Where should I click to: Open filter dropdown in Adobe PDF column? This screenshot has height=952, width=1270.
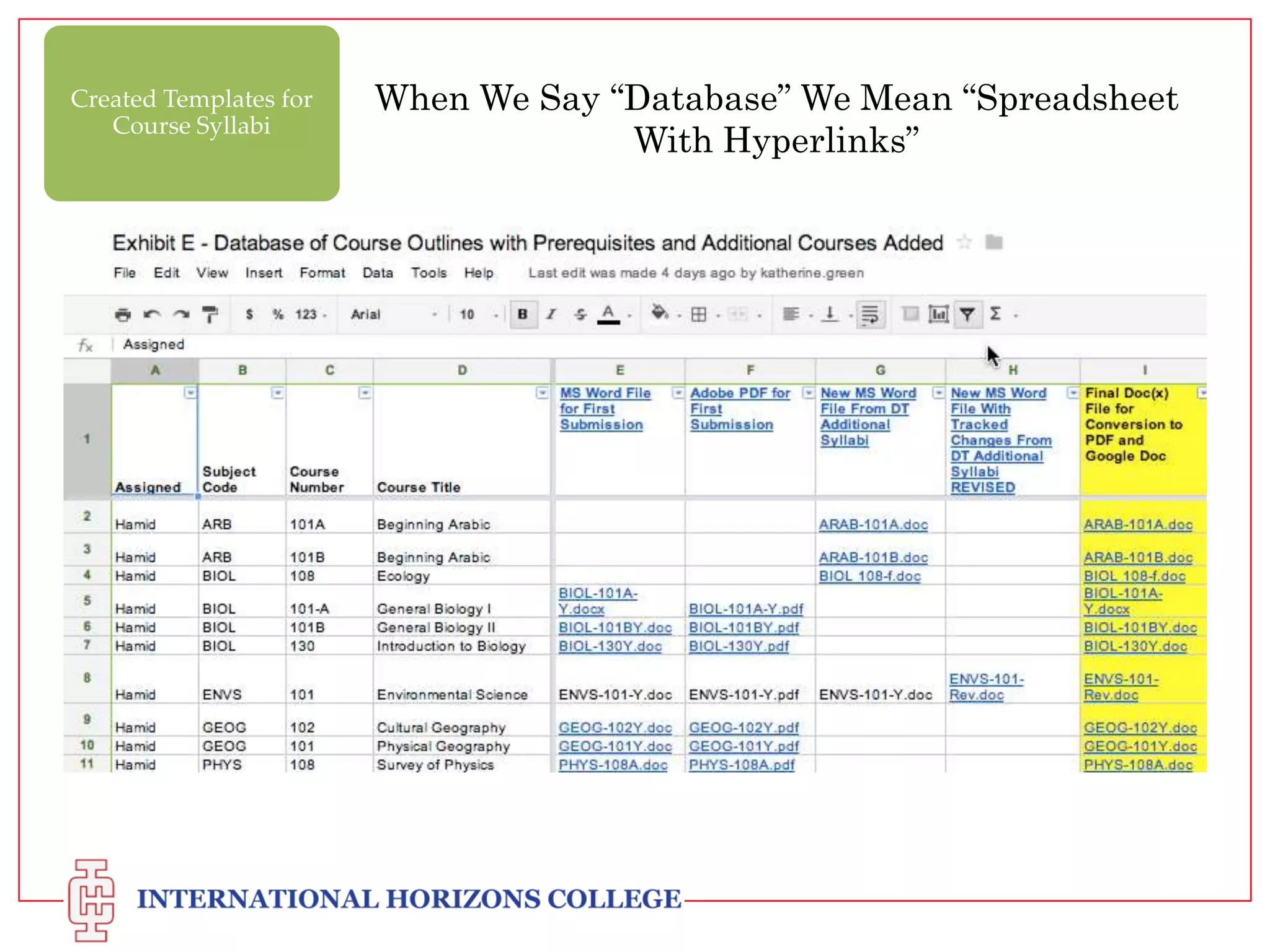pos(809,393)
